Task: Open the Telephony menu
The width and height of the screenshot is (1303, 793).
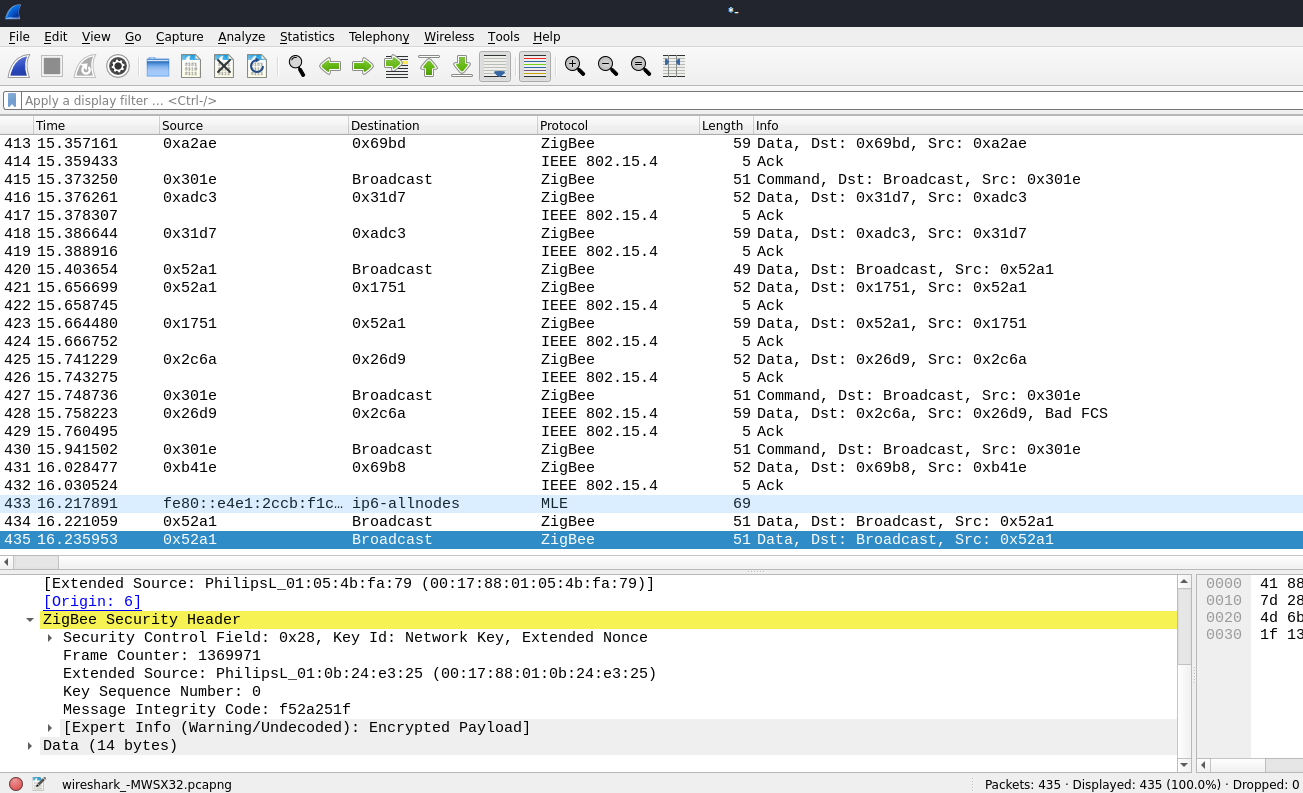Action: pos(379,37)
